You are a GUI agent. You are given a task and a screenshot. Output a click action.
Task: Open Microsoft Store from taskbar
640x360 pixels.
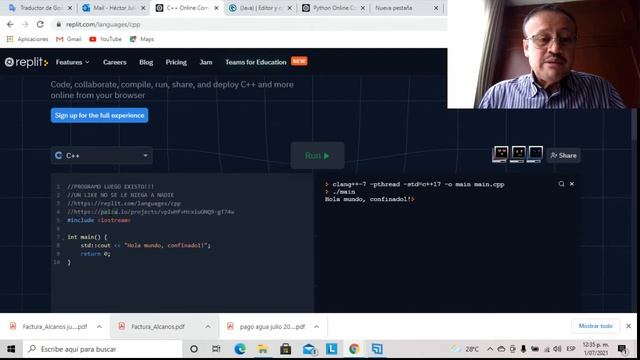pos(286,349)
